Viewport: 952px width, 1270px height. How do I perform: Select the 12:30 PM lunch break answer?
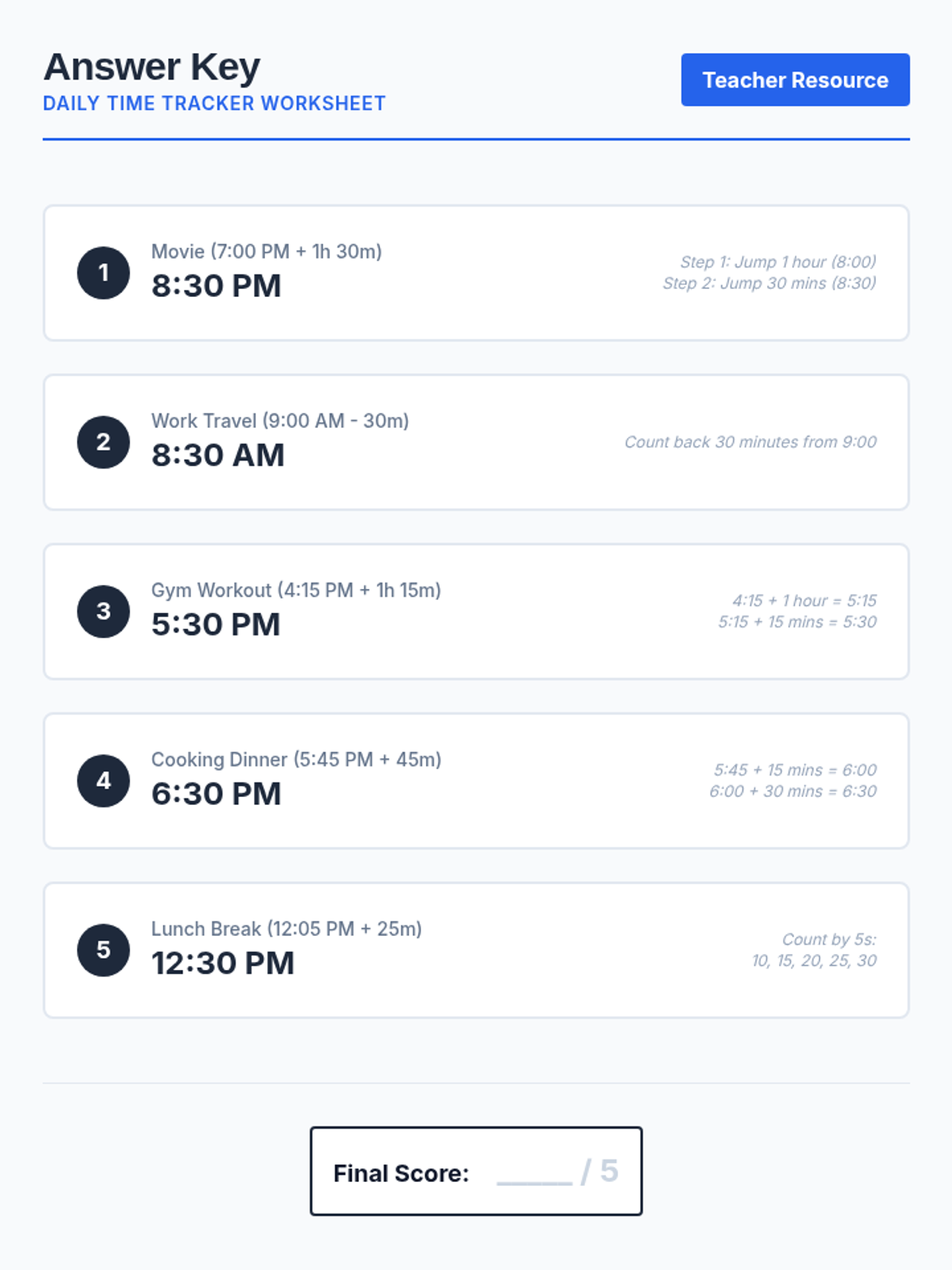tap(223, 964)
